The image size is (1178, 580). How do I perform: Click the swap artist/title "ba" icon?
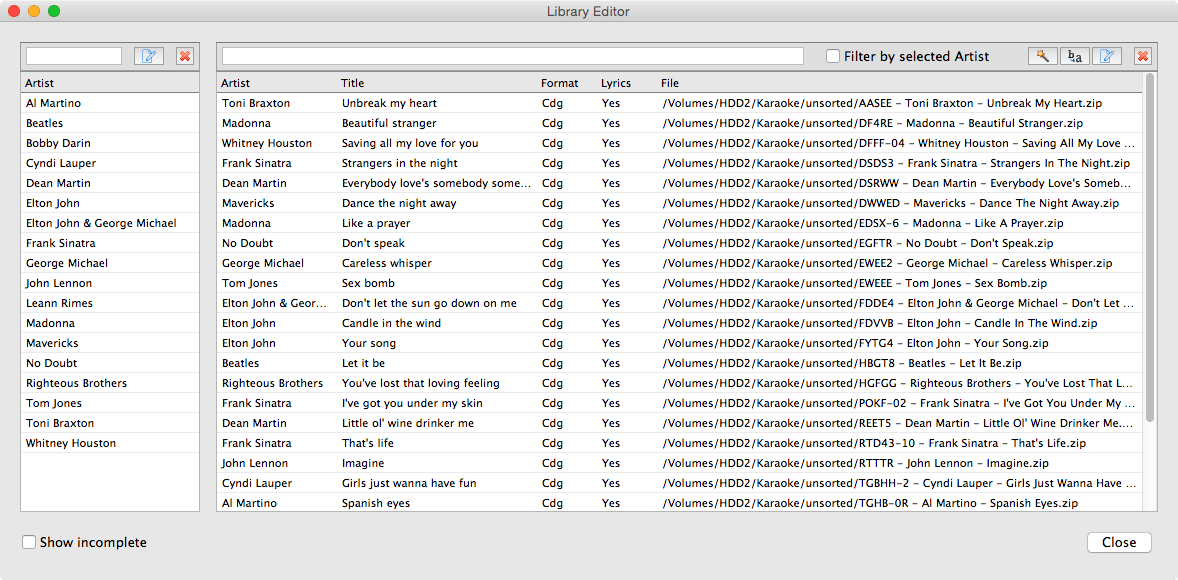[x=1074, y=56]
